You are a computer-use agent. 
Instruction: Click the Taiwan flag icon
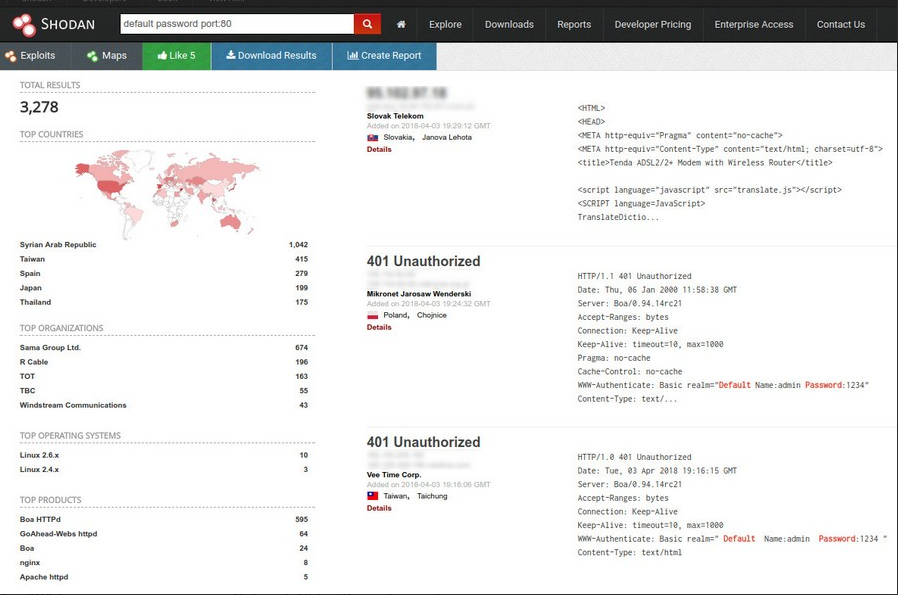coord(373,496)
